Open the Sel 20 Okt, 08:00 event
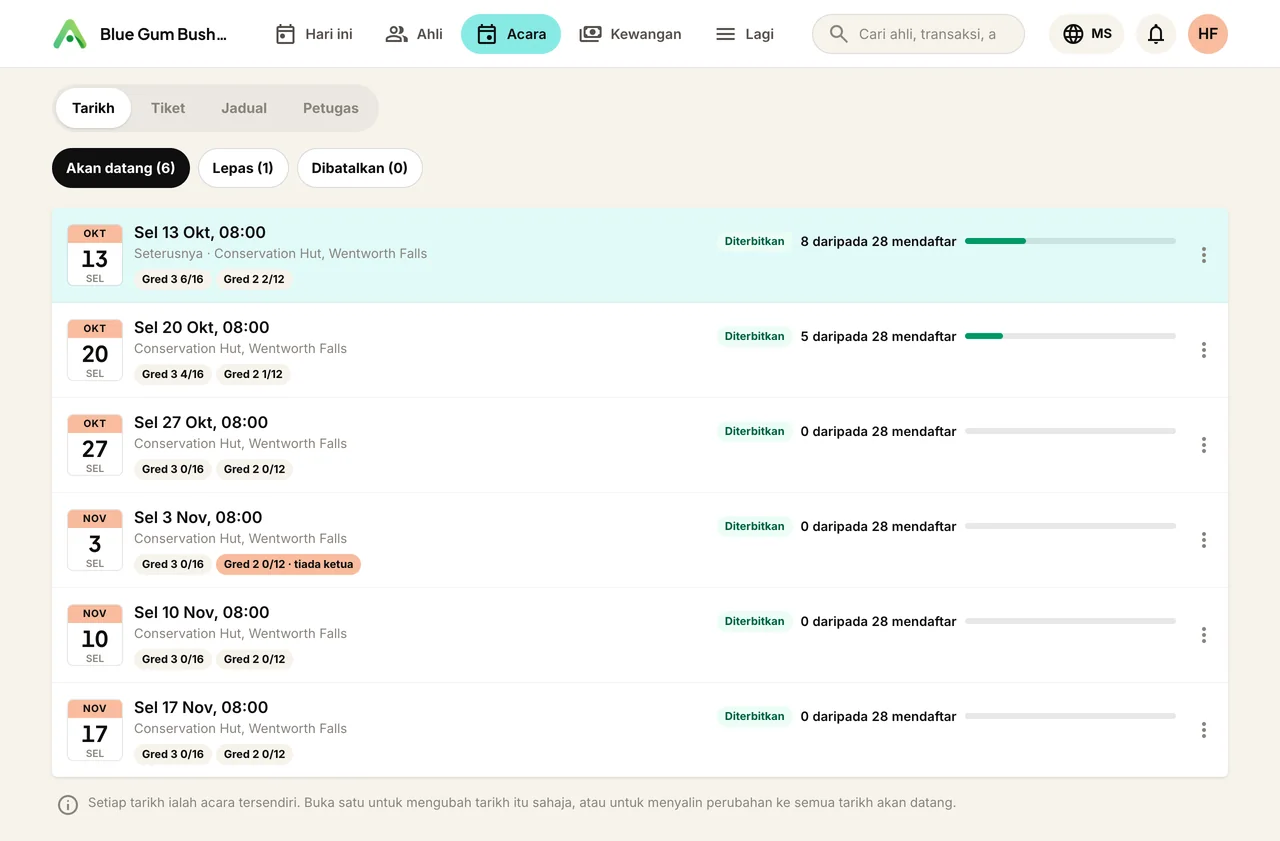This screenshot has height=841, width=1280. [x=640, y=350]
